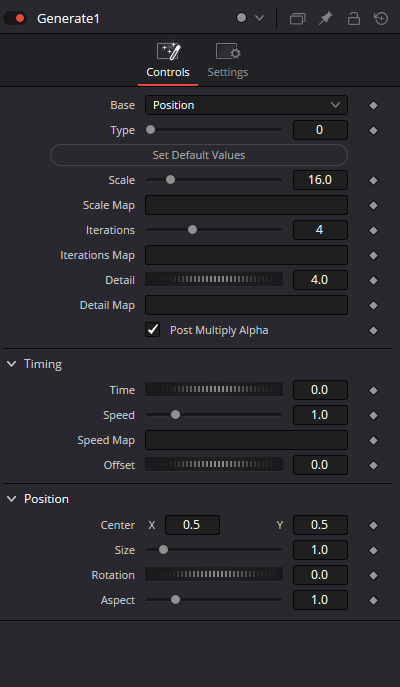Click the Generate1 node name text
This screenshot has height=687, width=400.
pyautogui.click(x=68, y=18)
